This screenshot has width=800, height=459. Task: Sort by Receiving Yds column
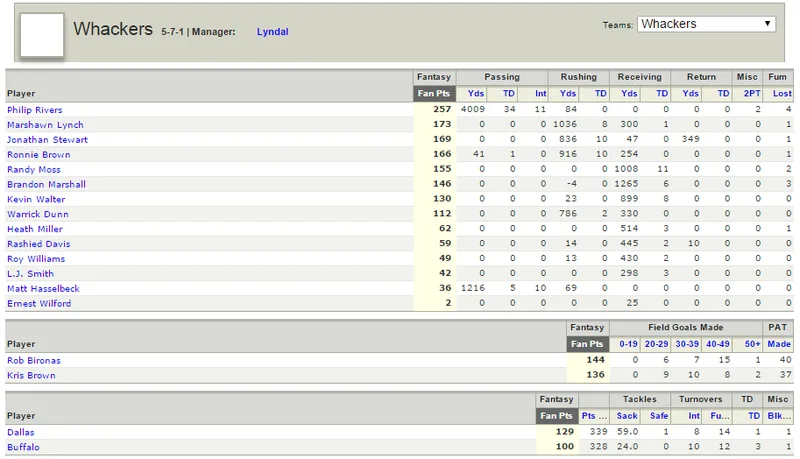tap(629, 93)
